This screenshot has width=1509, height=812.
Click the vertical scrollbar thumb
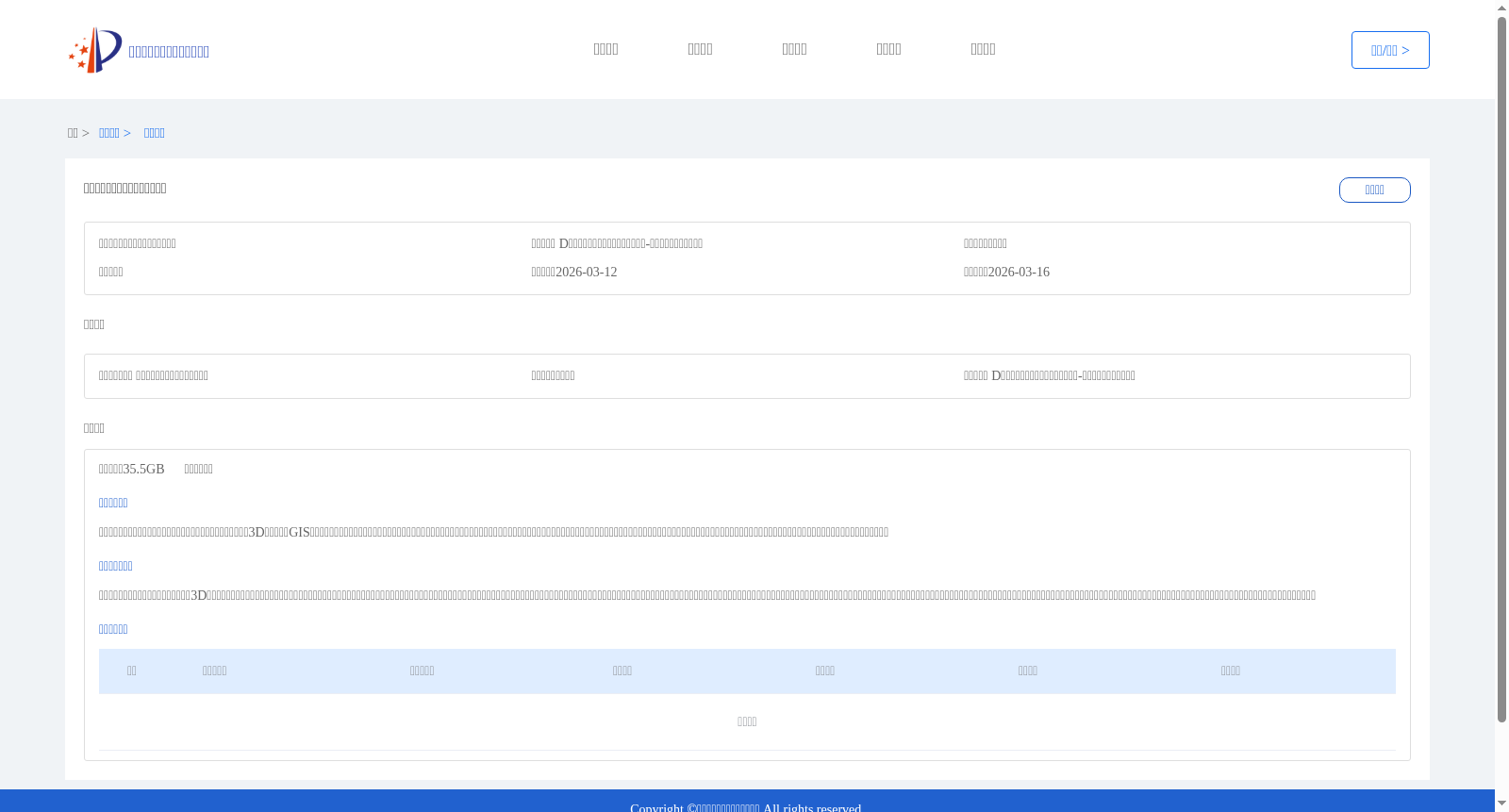click(x=1501, y=370)
